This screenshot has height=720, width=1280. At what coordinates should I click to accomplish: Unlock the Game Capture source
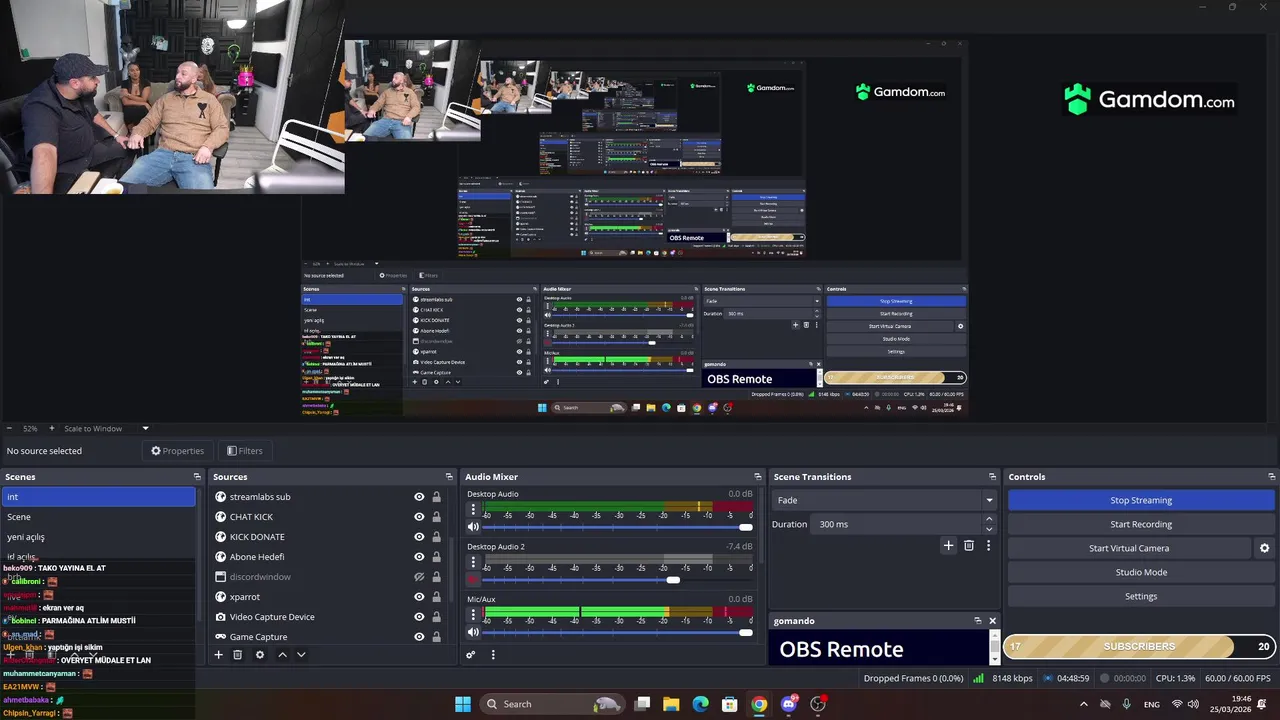[x=436, y=637]
